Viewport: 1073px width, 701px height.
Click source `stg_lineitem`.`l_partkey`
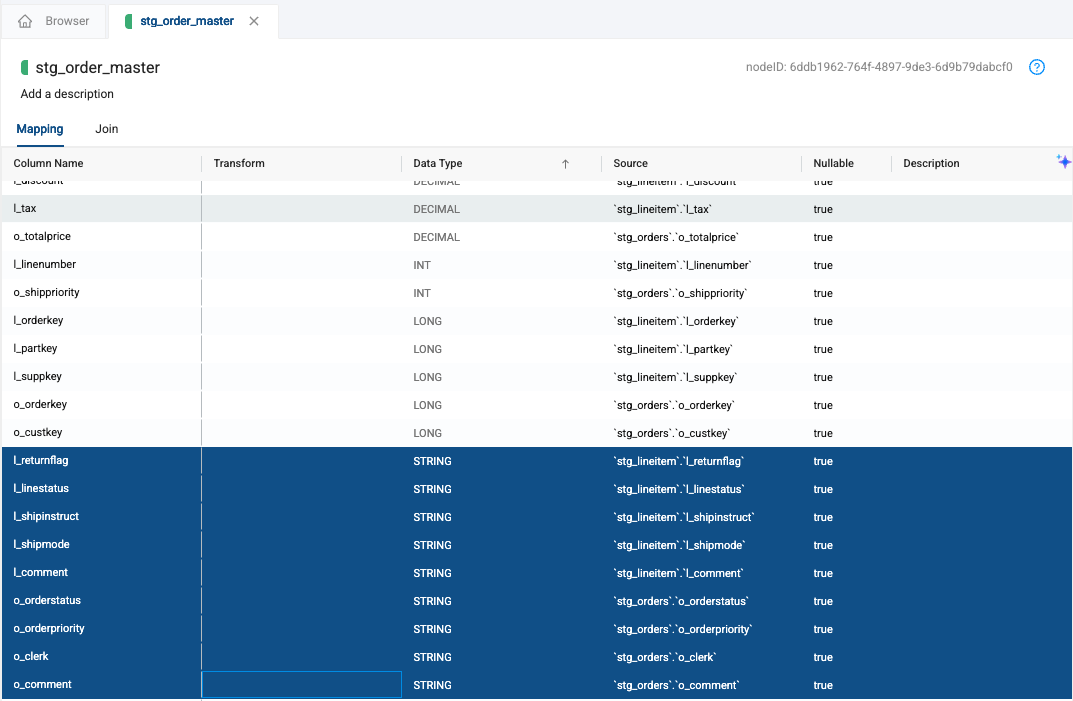(x=673, y=349)
